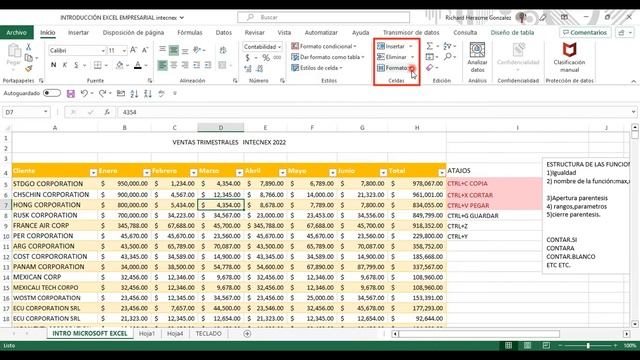Select cell HONG CORPORATION
Screen dimensions: 640x360
55,205
